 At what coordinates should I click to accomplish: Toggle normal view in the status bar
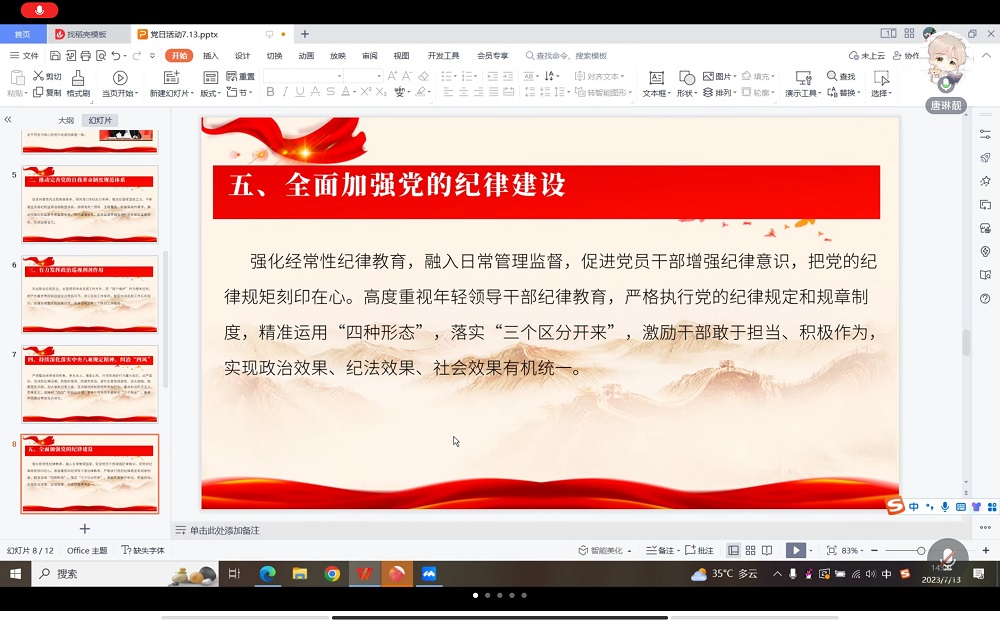coord(734,550)
